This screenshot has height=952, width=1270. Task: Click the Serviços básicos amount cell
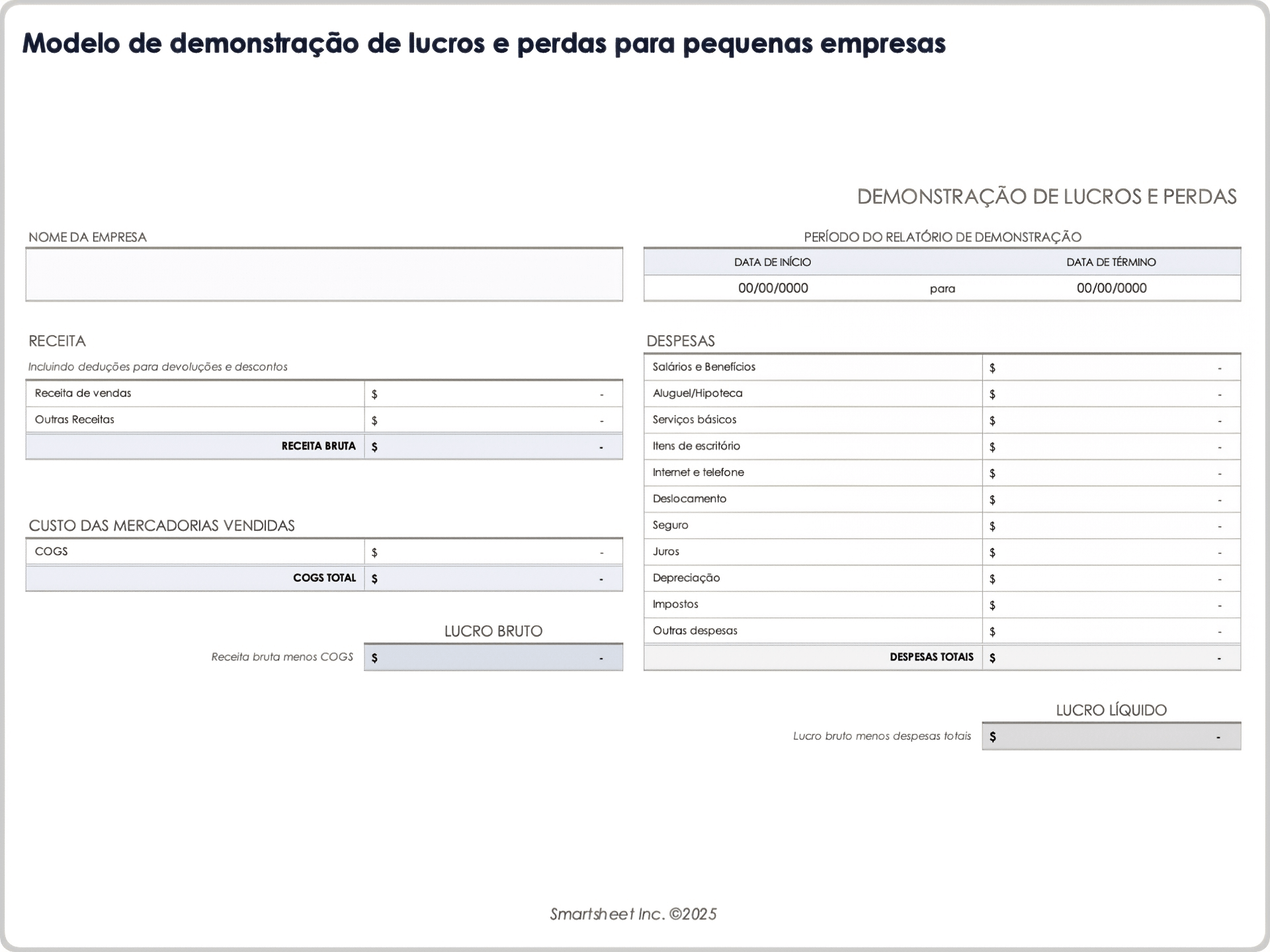[x=1111, y=419]
